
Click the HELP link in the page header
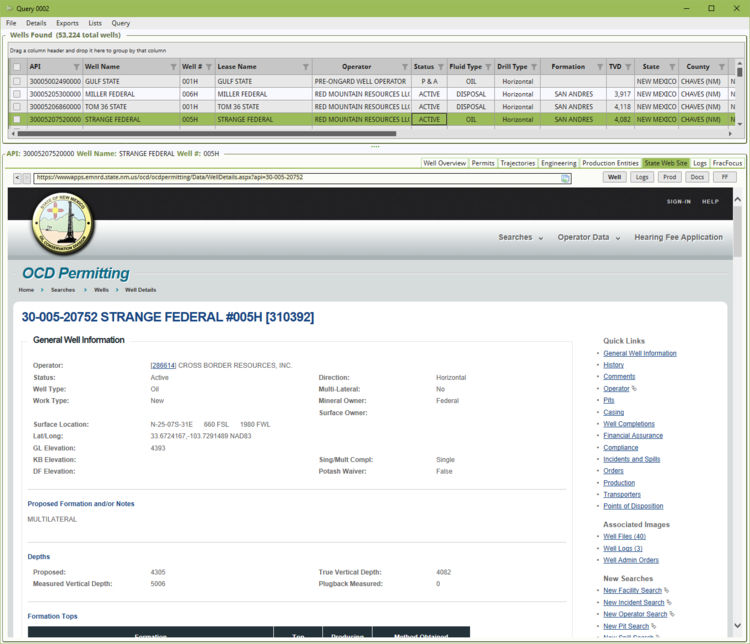[710, 202]
